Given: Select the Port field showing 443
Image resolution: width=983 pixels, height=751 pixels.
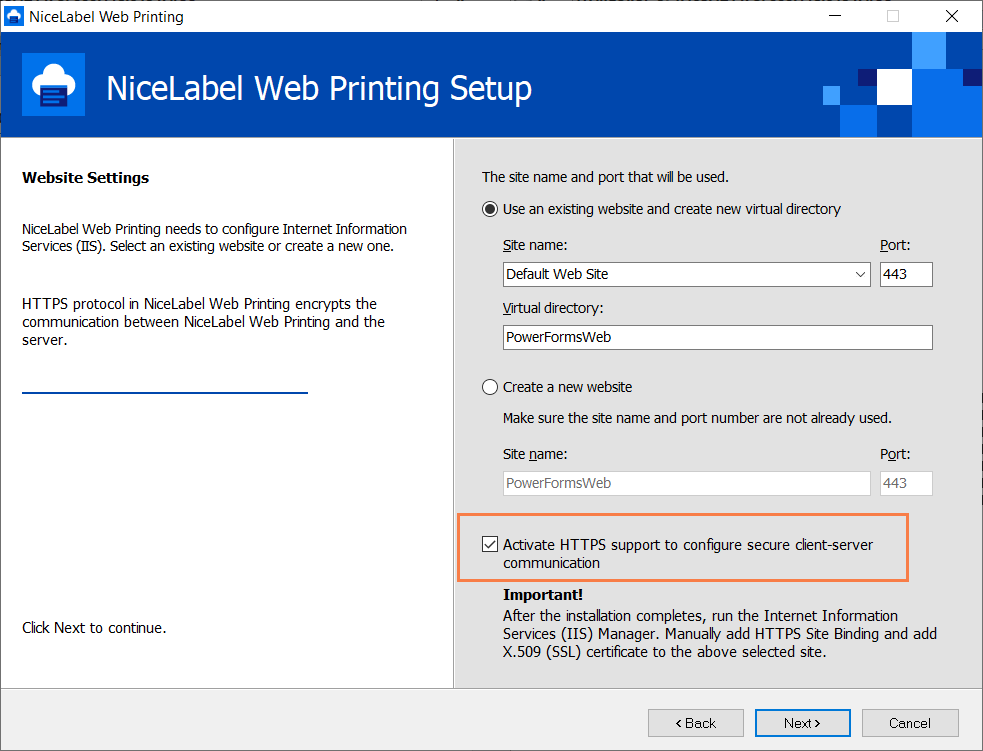Looking at the screenshot, I should [905, 274].
